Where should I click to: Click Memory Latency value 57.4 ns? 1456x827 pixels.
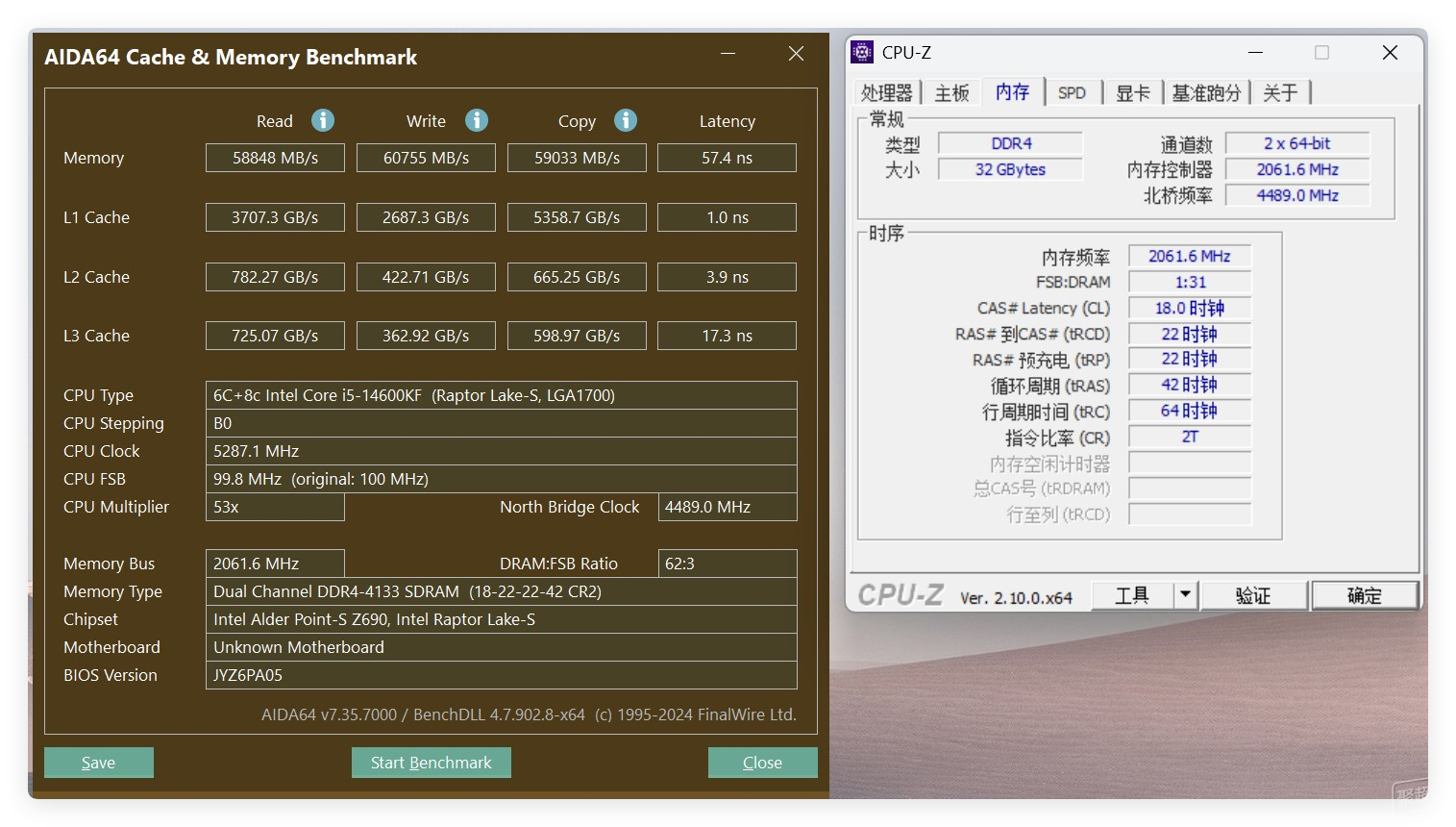(x=727, y=158)
